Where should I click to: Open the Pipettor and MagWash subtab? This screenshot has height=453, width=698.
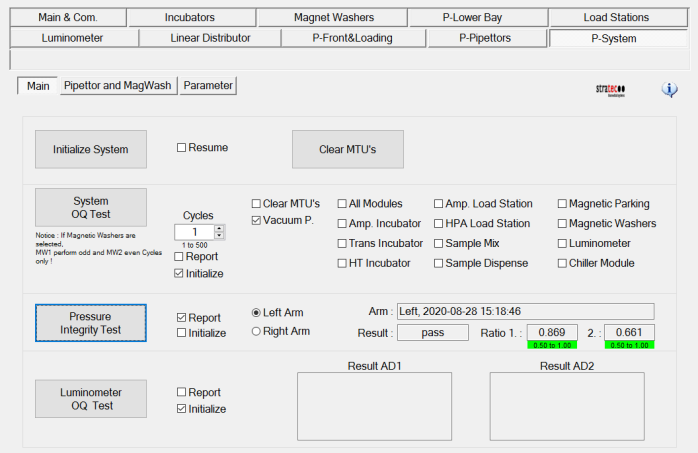(x=117, y=86)
